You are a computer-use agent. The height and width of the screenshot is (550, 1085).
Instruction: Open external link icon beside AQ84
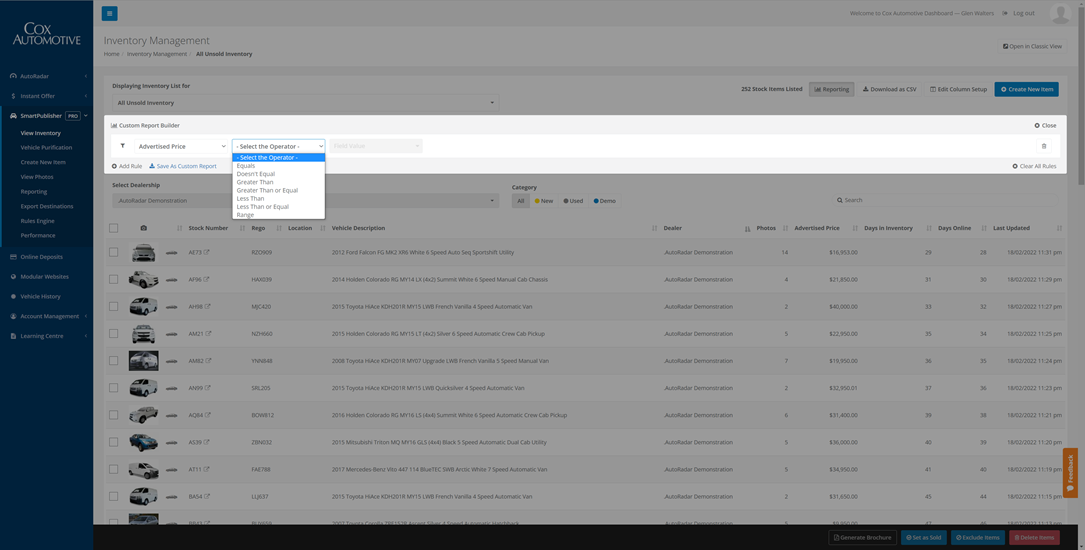coord(208,415)
